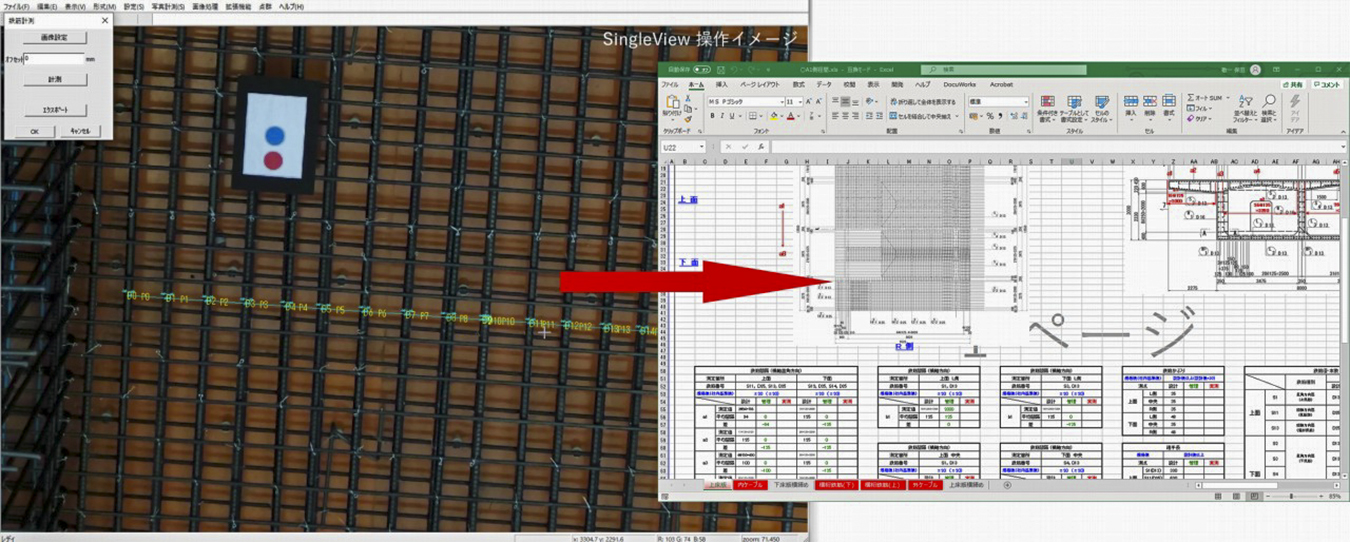Open the ファイル(F) menu in SingleView
The width and height of the screenshot is (1350, 542).
[x=16, y=6]
